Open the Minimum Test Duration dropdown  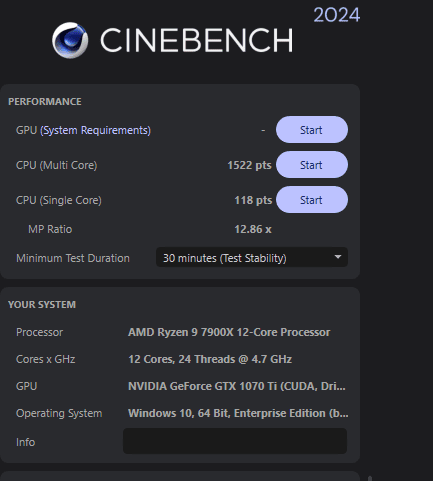coord(252,258)
